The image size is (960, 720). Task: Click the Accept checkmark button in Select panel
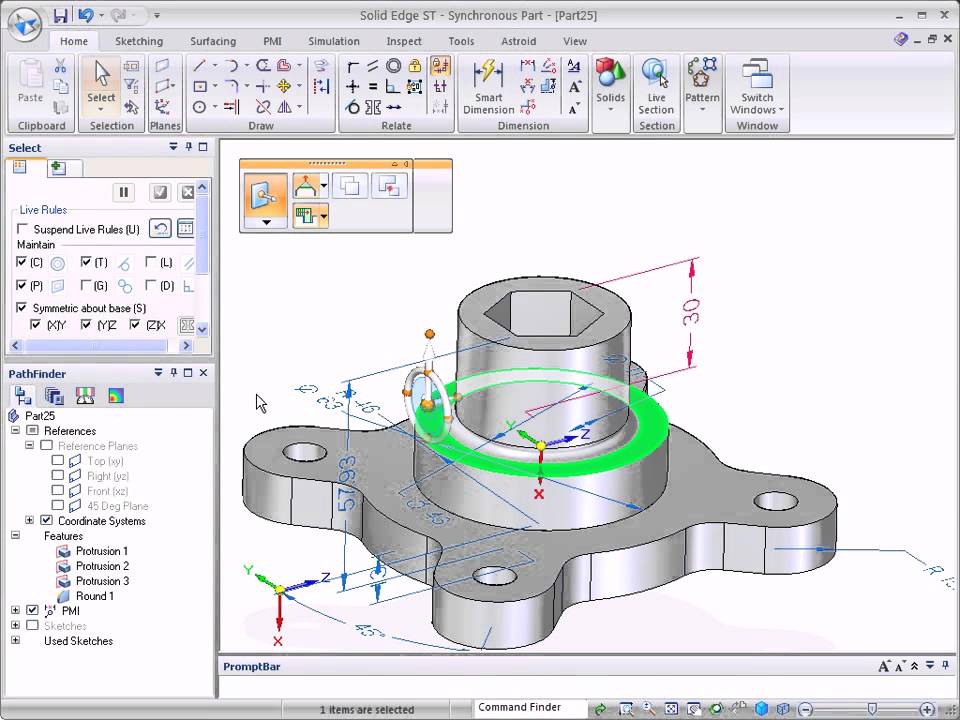click(160, 192)
